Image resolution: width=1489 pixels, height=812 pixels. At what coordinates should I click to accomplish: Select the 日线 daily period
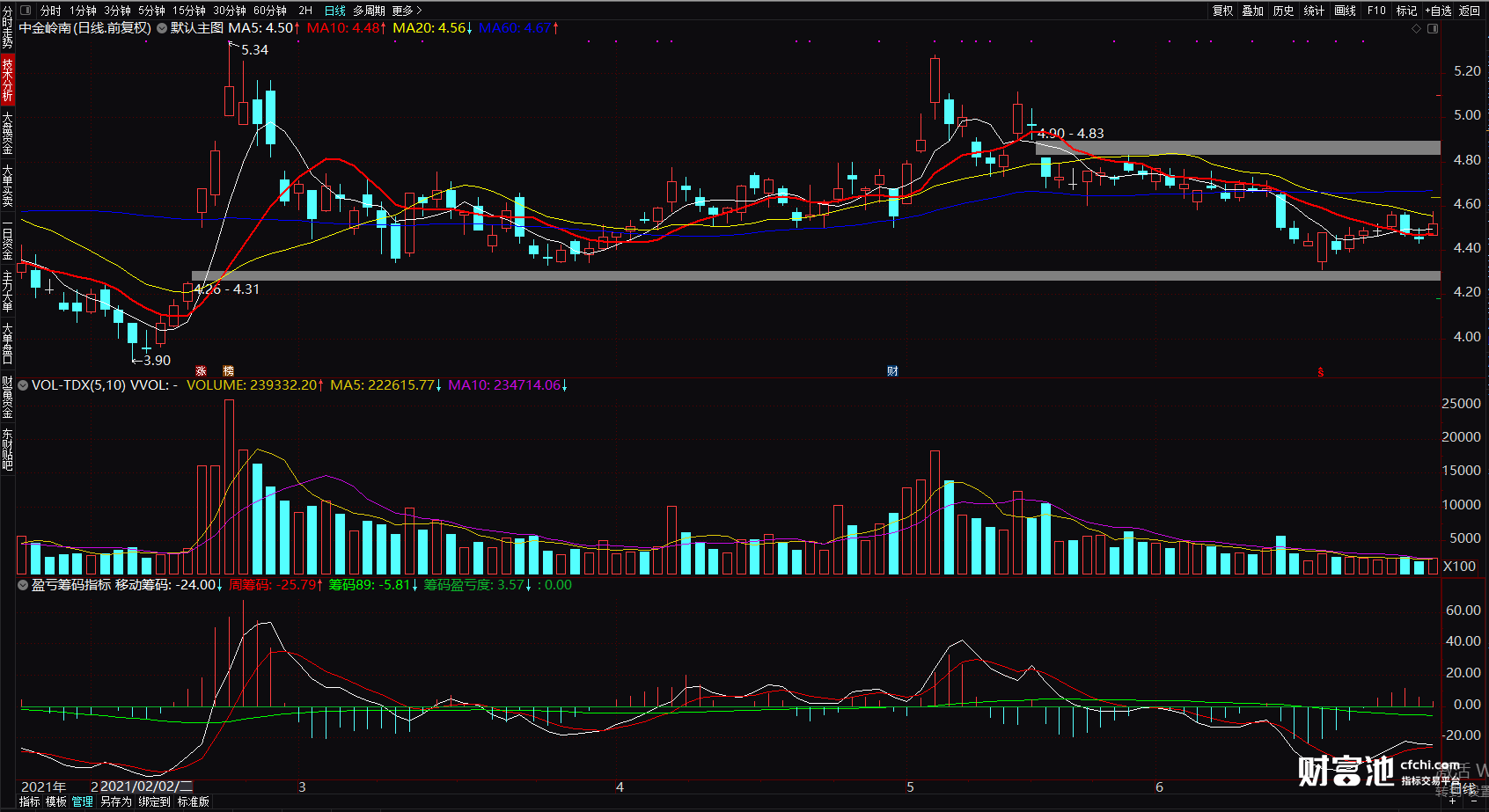(335, 11)
